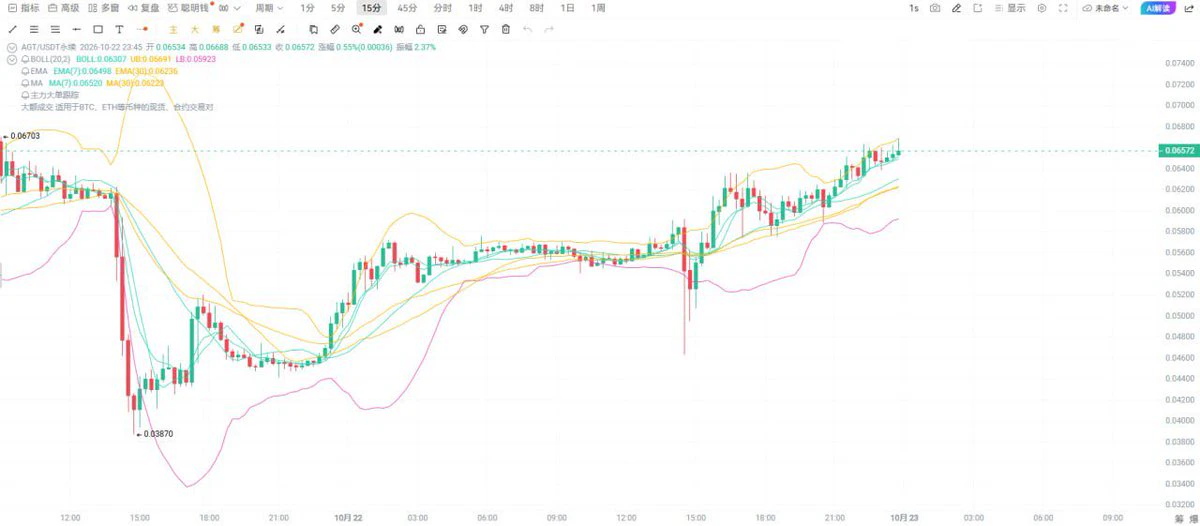The image size is (1200, 526).
Task: Switch to the 1时 timeframe
Action: (x=475, y=8)
